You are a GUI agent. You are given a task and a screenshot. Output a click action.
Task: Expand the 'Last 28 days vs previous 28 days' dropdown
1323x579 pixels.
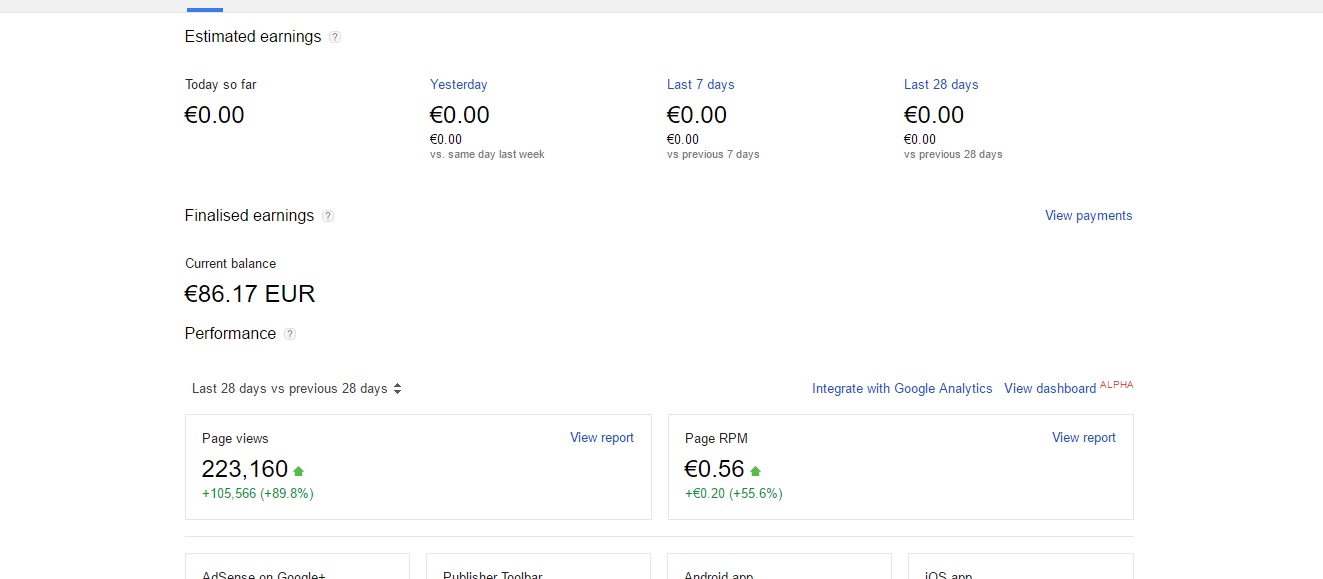tap(297, 389)
